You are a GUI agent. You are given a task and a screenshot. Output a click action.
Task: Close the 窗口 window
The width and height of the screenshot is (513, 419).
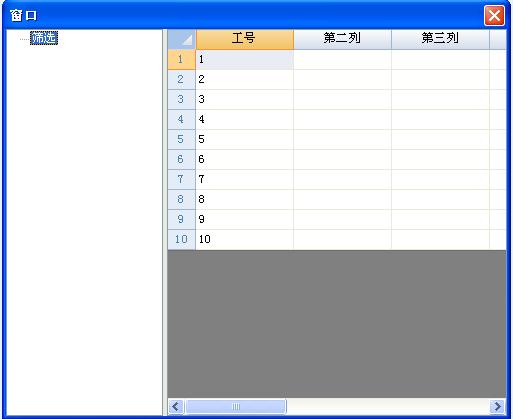[x=494, y=15]
